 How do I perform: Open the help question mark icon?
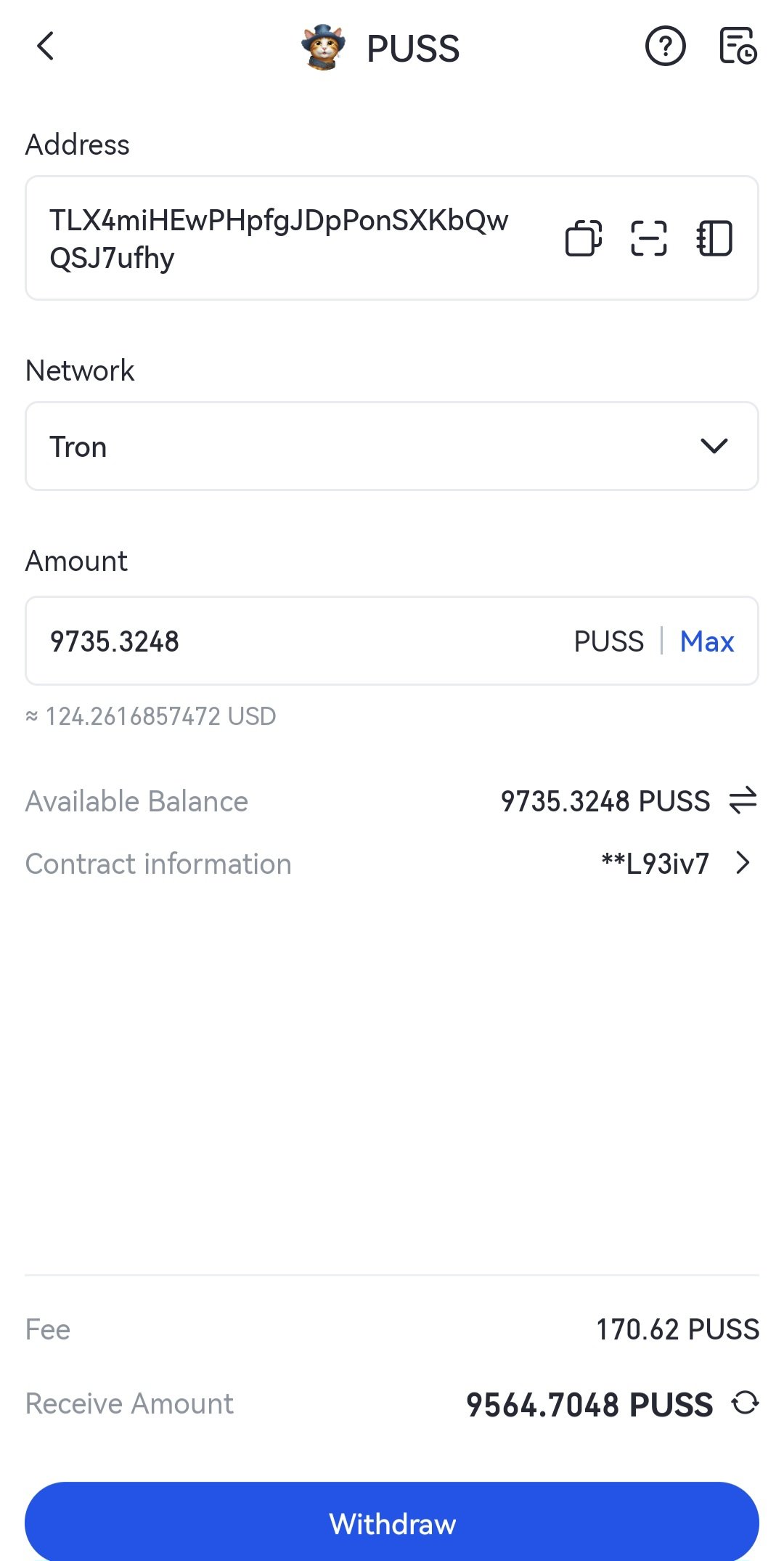(x=665, y=46)
